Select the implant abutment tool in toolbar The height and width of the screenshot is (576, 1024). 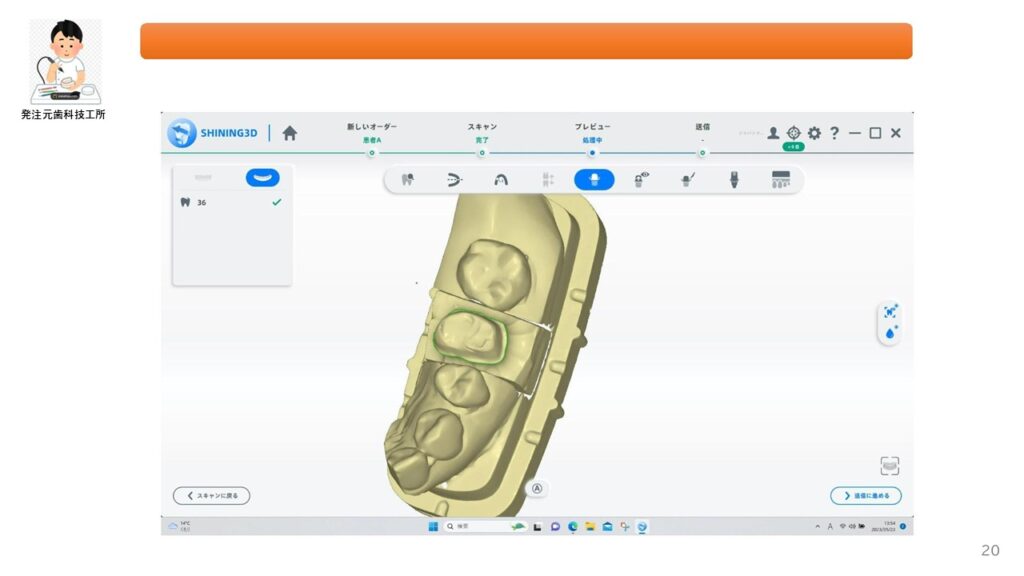[733, 180]
